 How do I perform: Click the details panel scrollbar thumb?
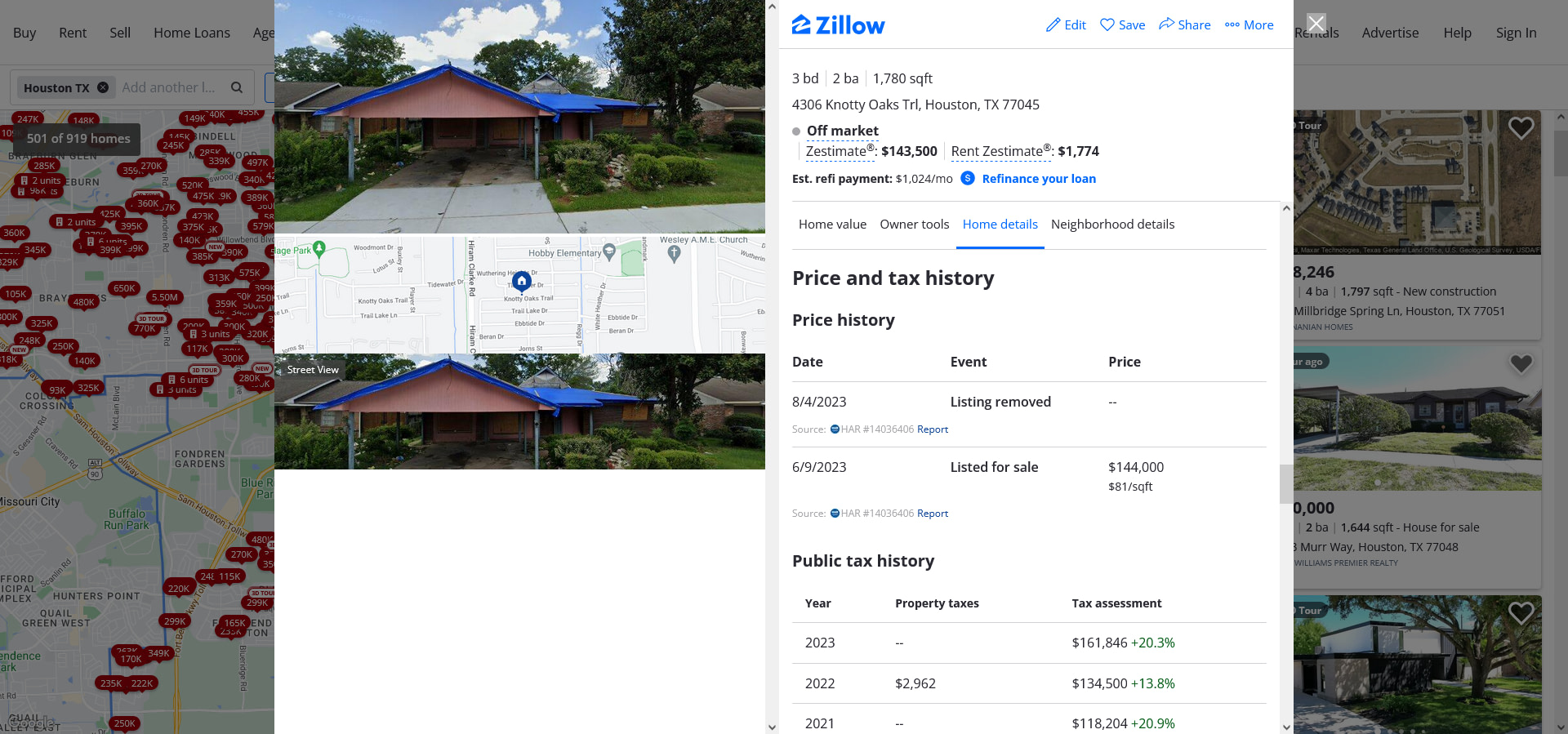coord(1286,484)
